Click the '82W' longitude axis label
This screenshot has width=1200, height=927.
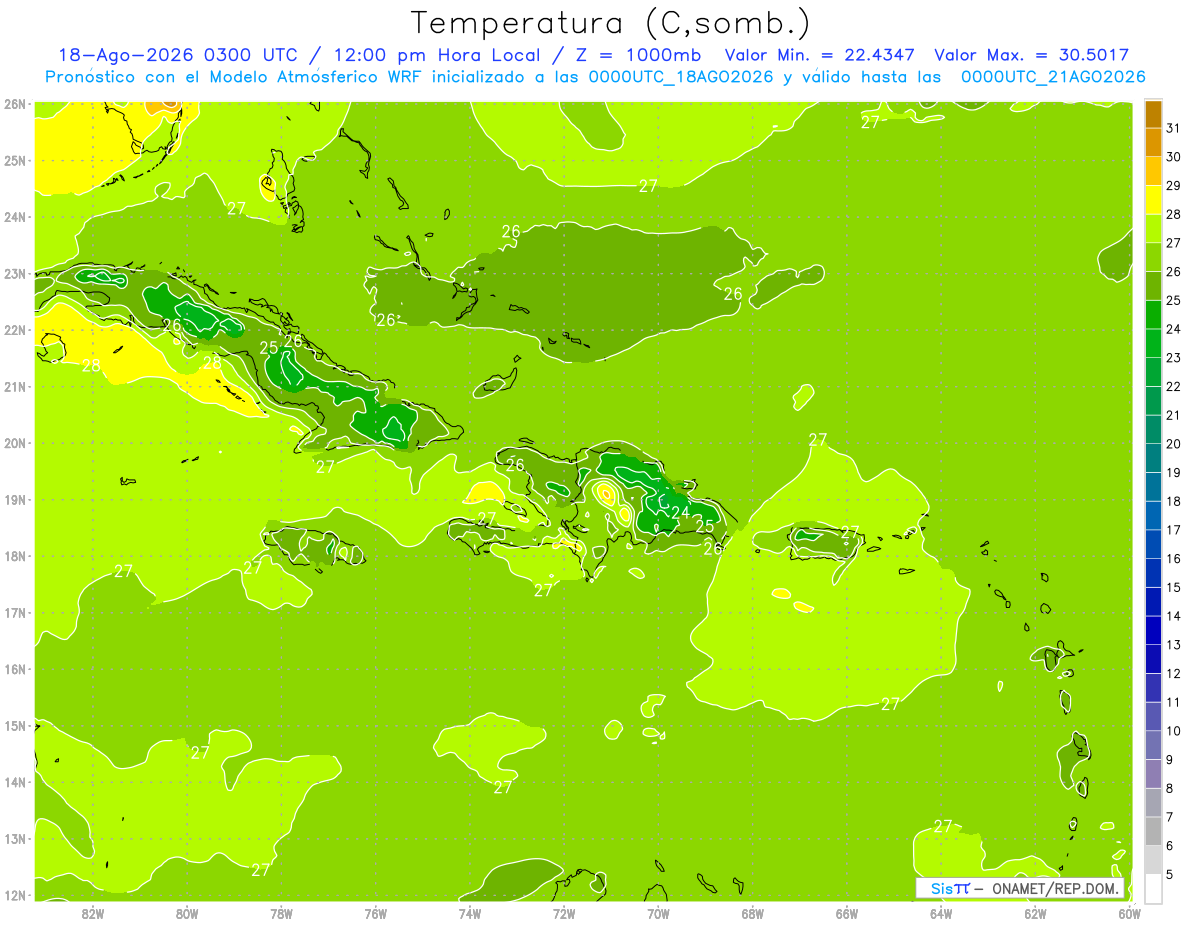[93, 914]
